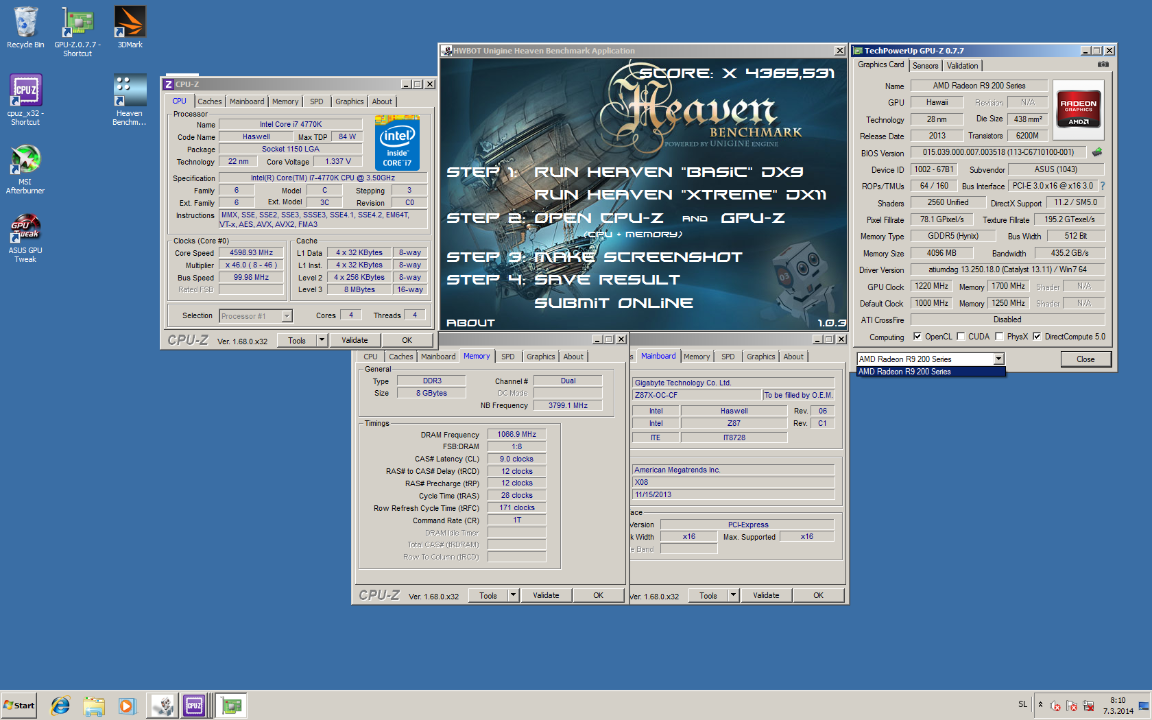Click Validate in the CPU-Z Mainboard window

[x=766, y=596]
